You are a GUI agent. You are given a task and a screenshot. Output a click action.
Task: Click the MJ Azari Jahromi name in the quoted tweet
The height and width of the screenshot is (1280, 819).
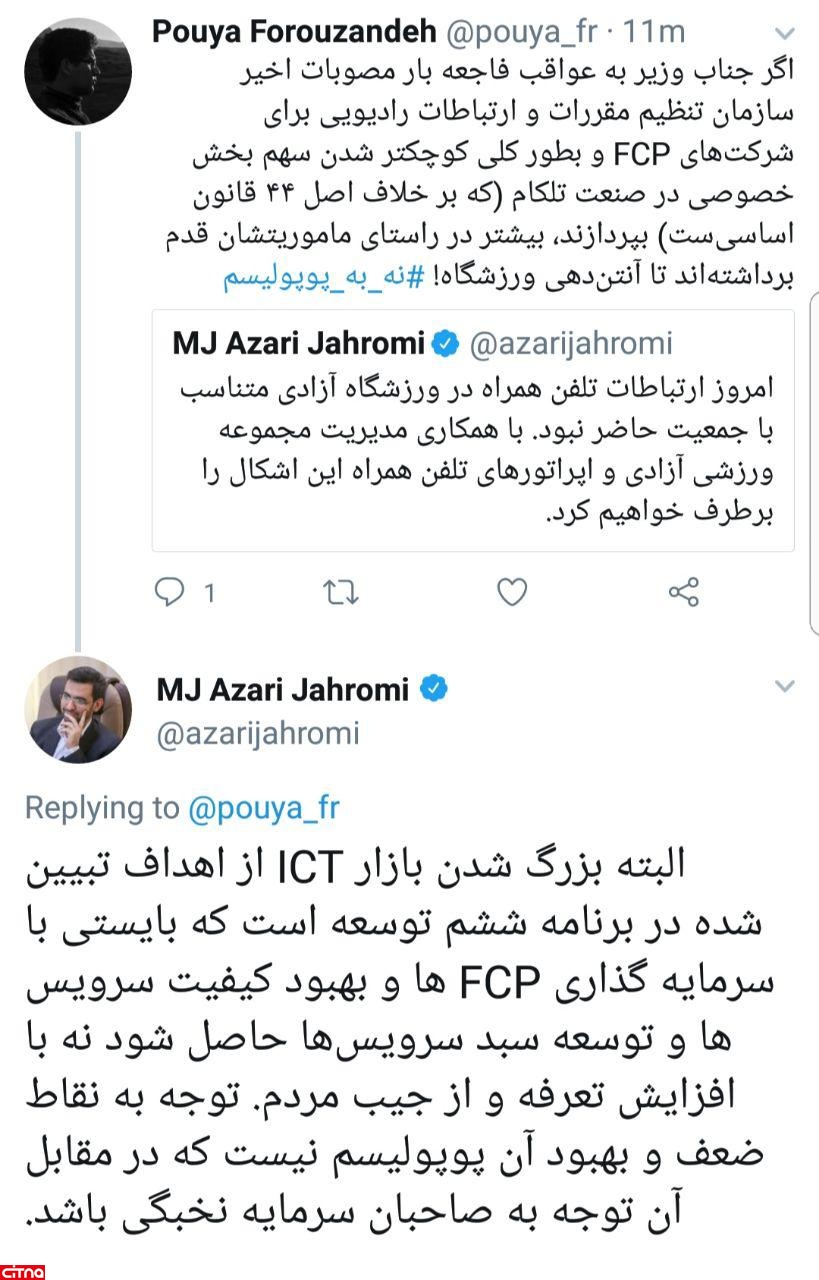298,344
